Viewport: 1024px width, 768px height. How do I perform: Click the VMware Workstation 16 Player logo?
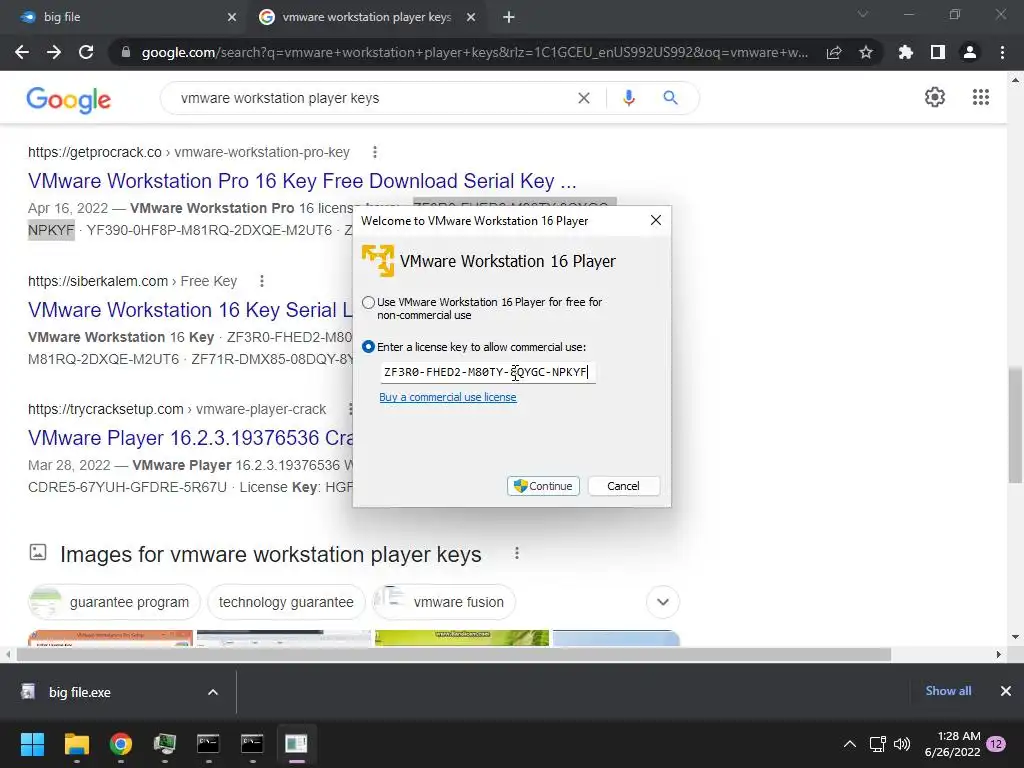[x=378, y=261]
